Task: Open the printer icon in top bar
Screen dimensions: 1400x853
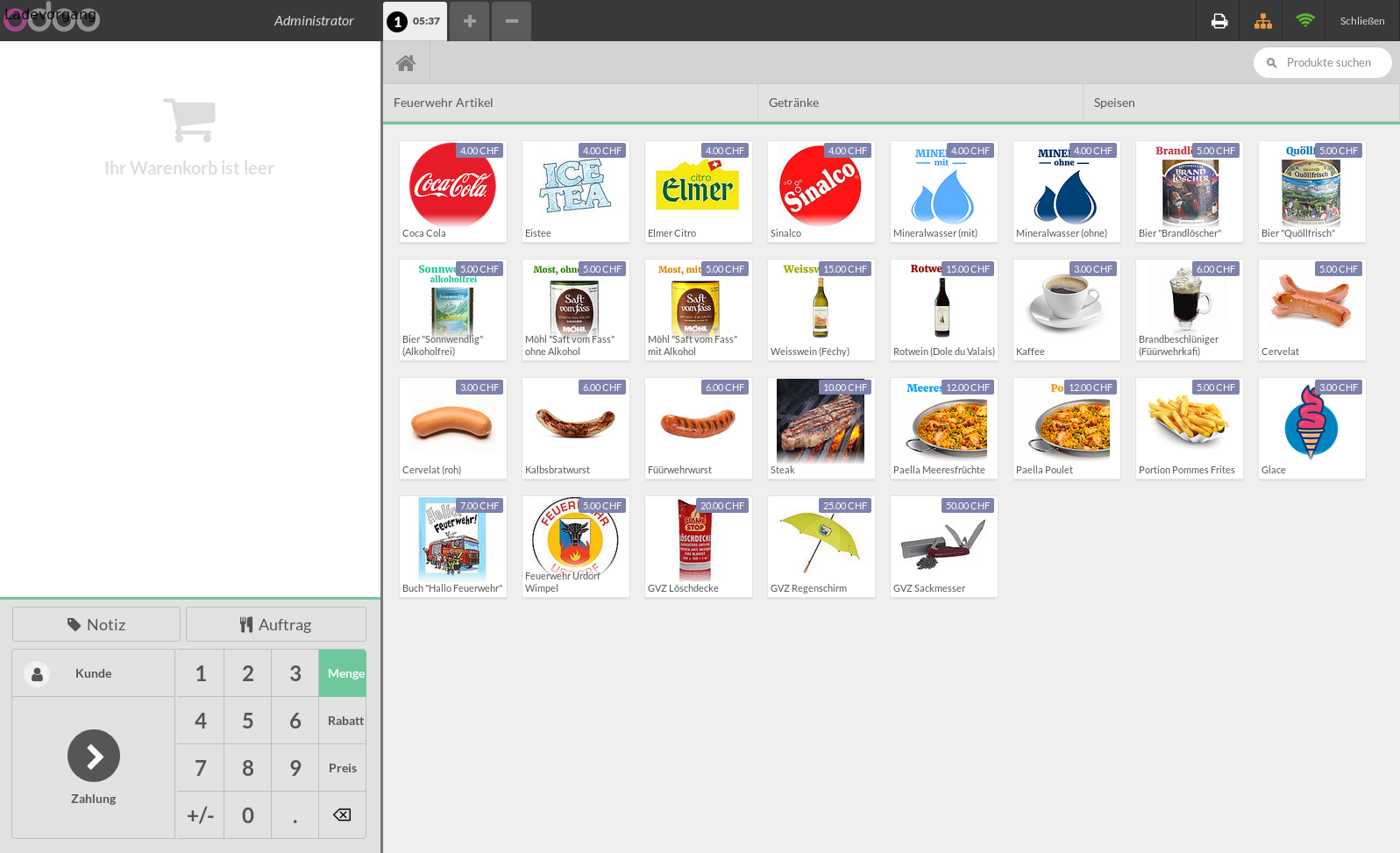Action: point(1219,21)
